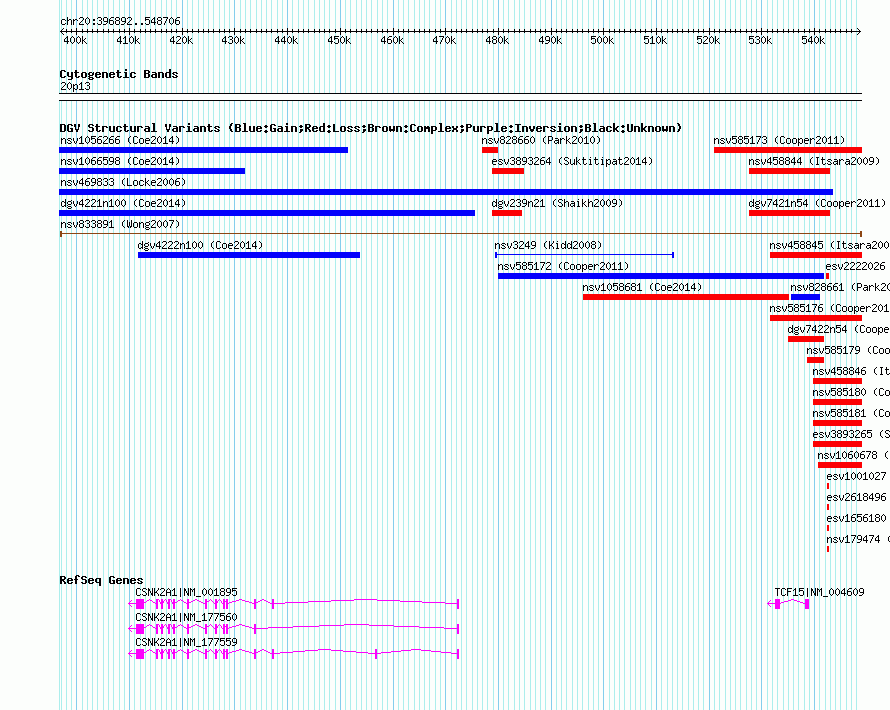Viewport: 890px width, 710px height.
Task: Click the esv2618496 variant label
Action: 857,497
